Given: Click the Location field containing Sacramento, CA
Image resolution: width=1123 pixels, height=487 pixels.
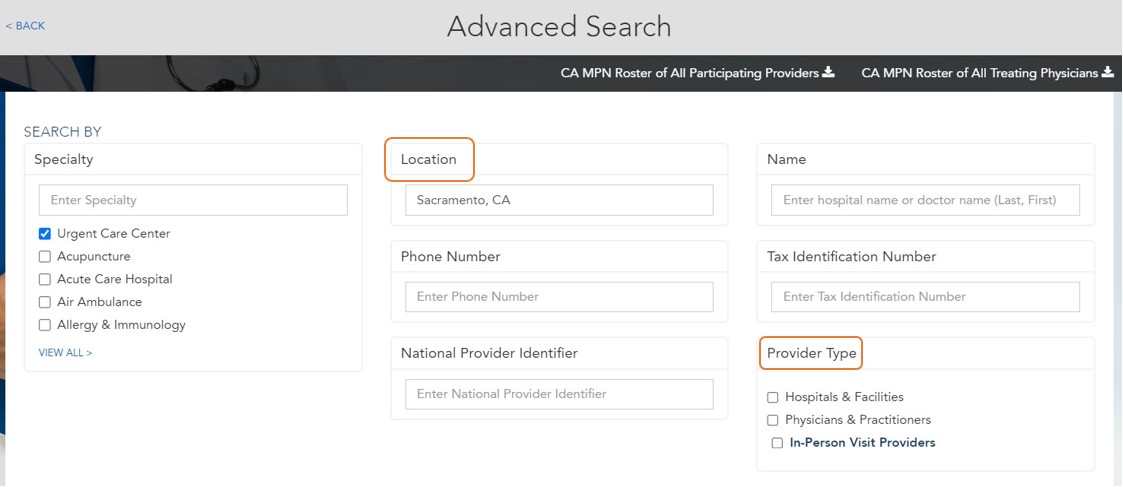Looking at the screenshot, I should coord(559,200).
